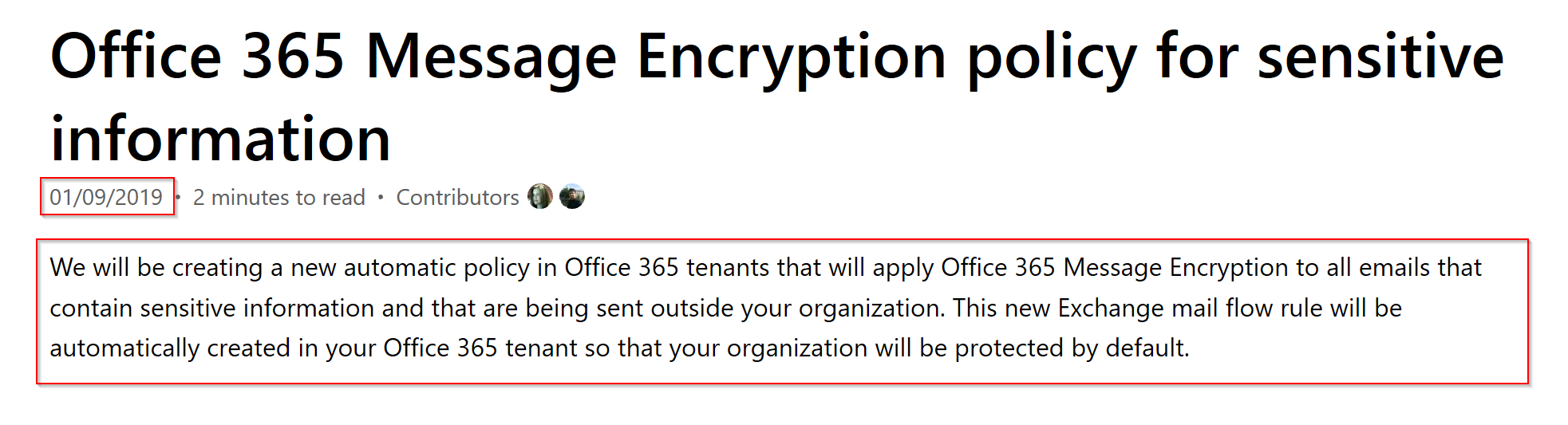Click the first contributor avatar
1568x425 pixels.
pyautogui.click(x=540, y=196)
